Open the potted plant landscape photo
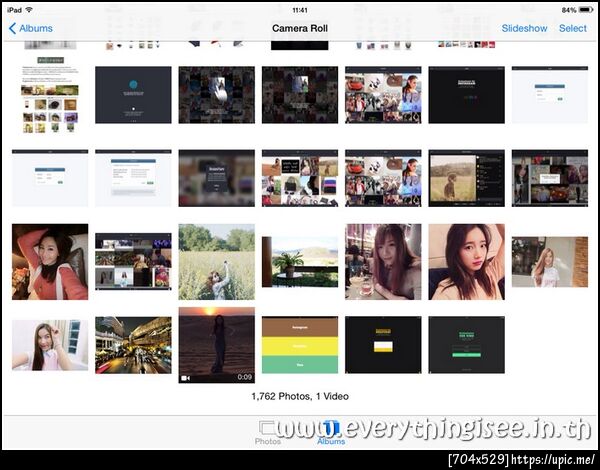 pyautogui.click(x=300, y=262)
